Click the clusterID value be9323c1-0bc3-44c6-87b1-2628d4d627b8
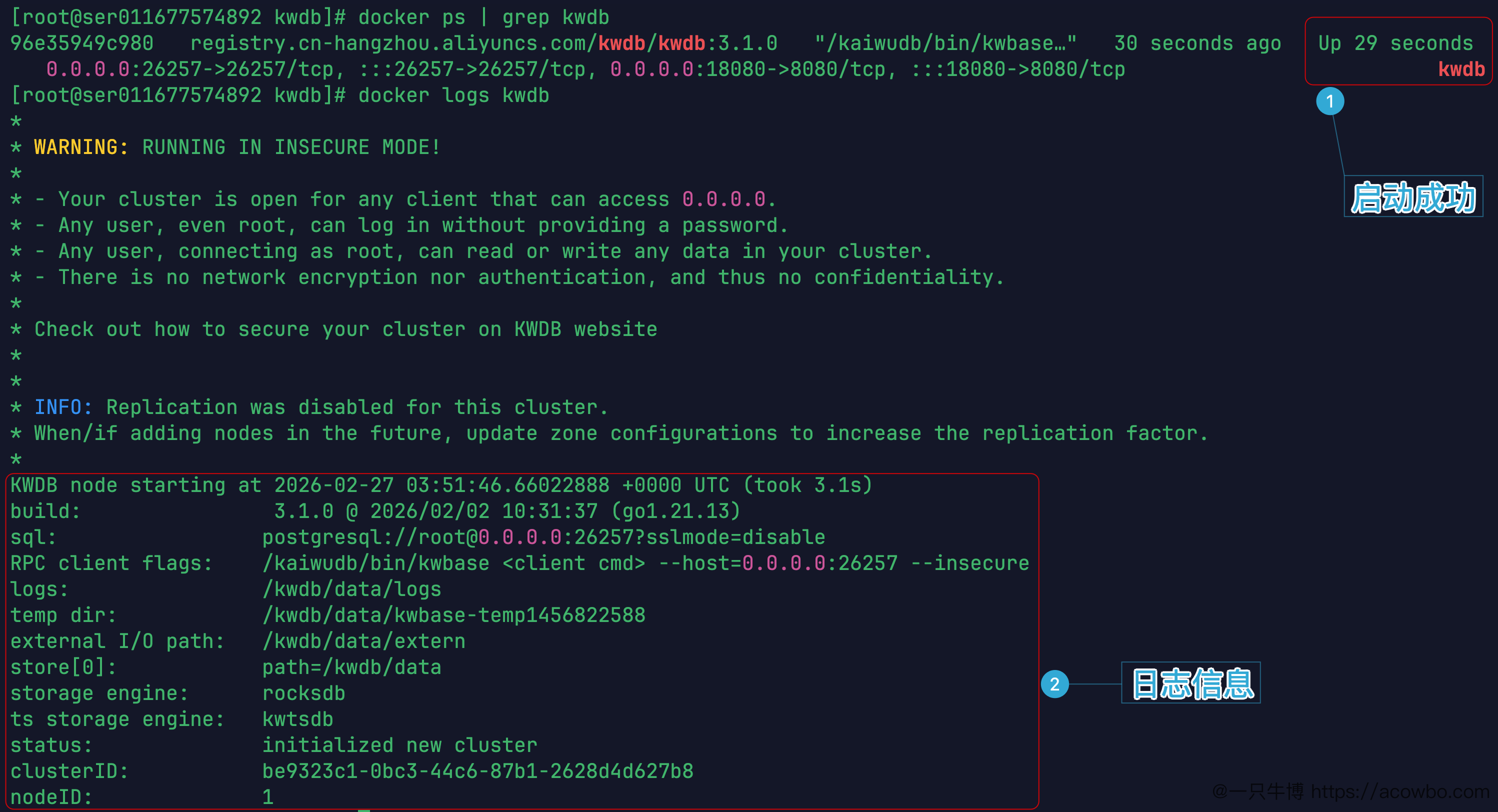 [x=477, y=771]
